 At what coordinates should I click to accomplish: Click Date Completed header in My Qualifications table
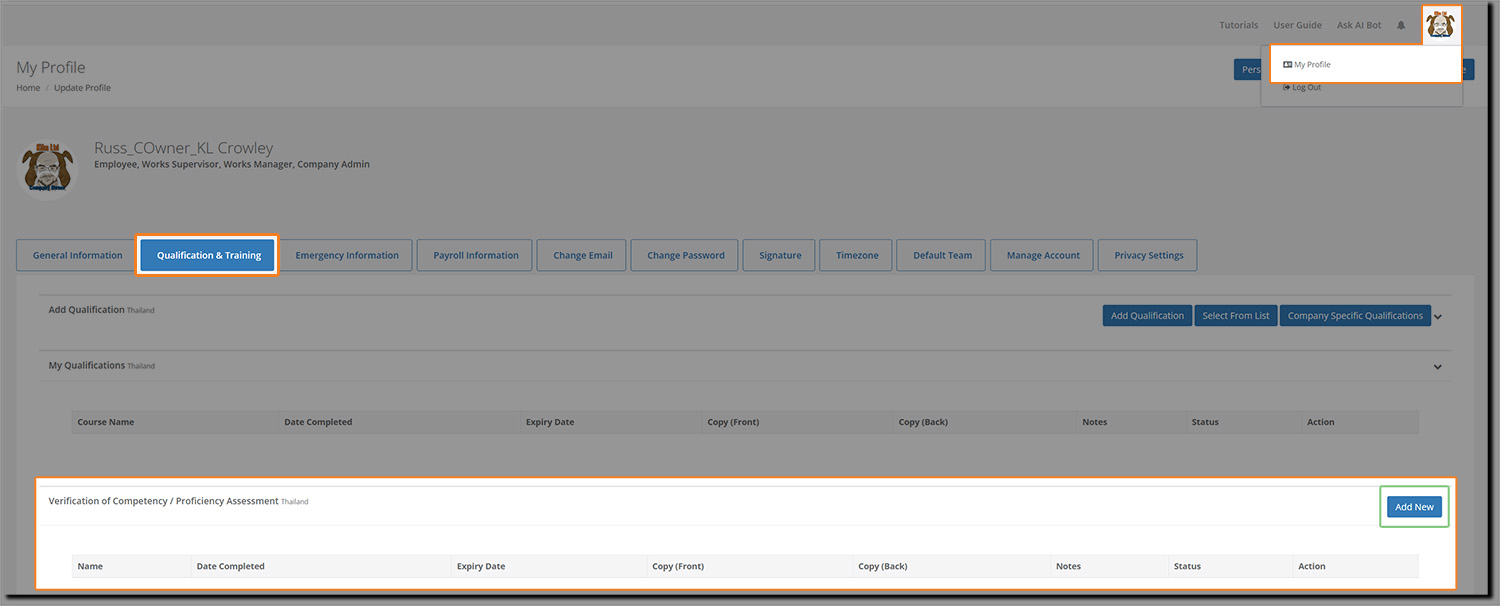pyautogui.click(x=318, y=422)
